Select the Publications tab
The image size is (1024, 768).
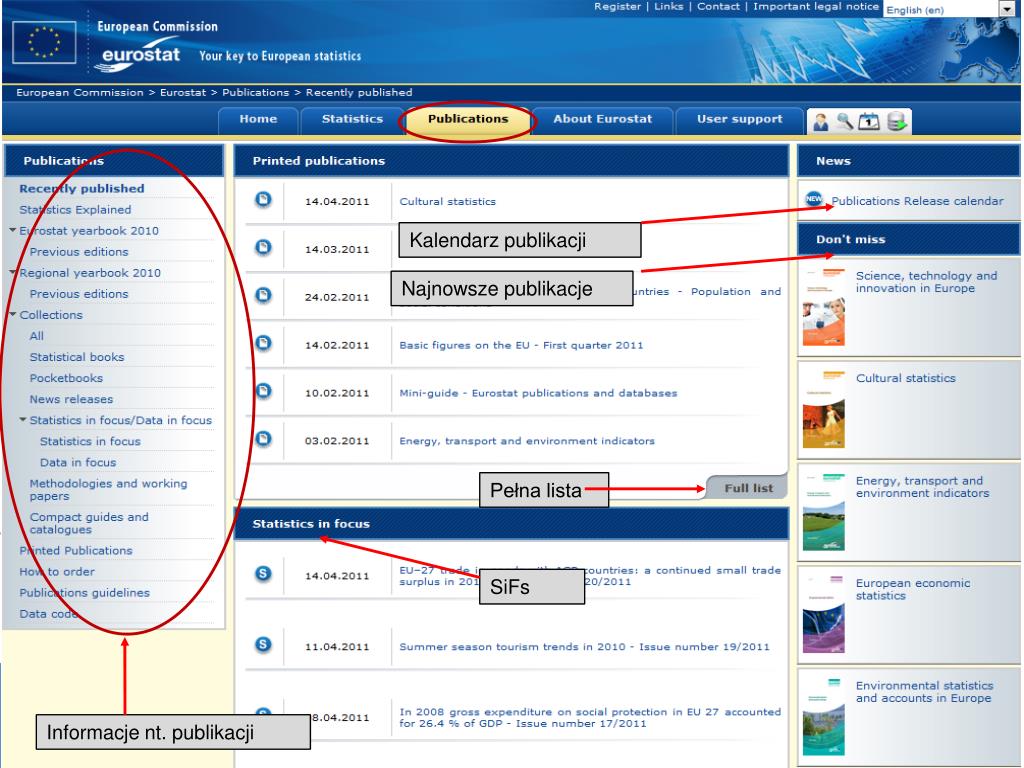[468, 120]
